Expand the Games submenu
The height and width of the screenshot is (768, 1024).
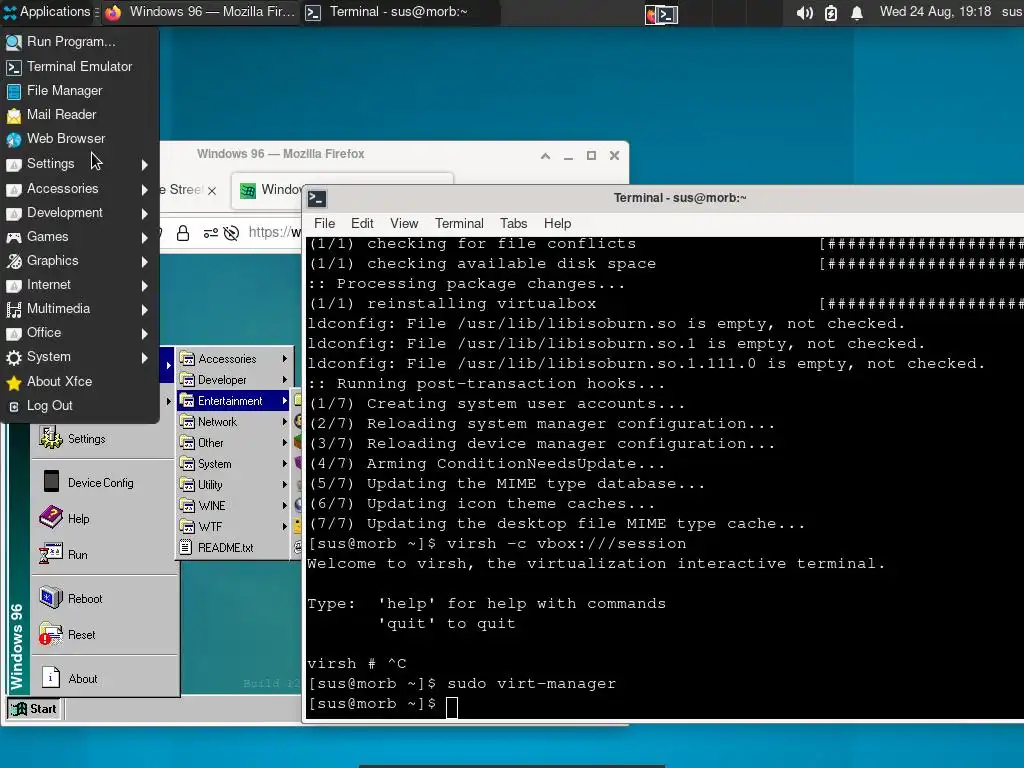pos(80,237)
